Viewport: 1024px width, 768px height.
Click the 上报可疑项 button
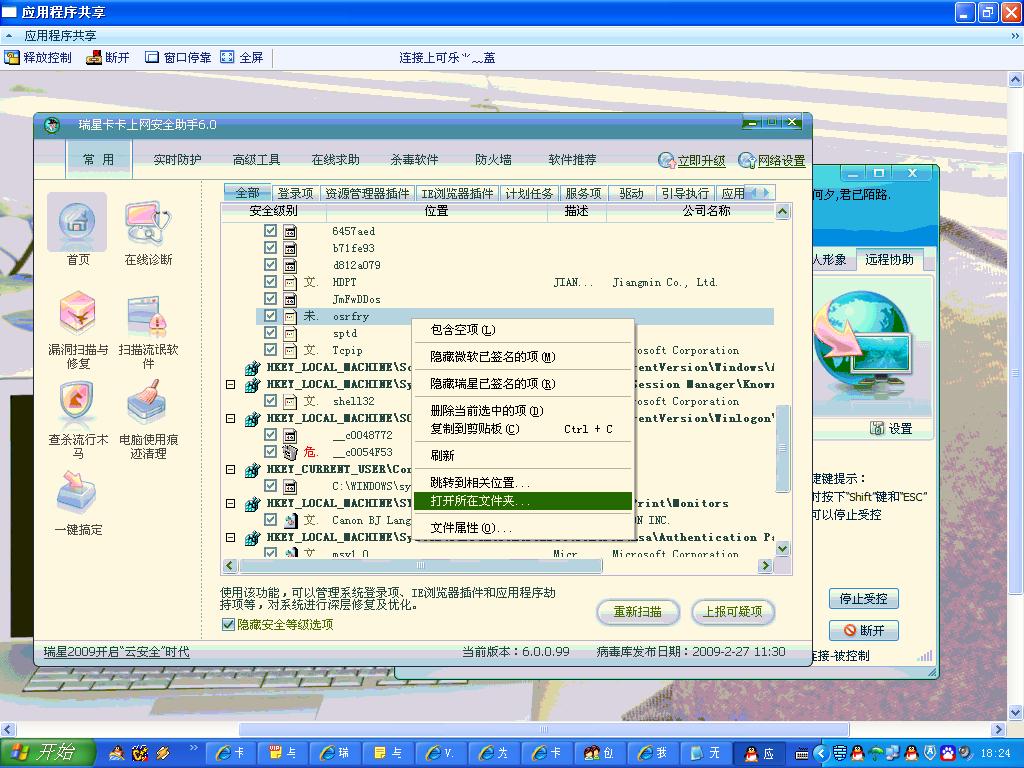(x=732, y=612)
